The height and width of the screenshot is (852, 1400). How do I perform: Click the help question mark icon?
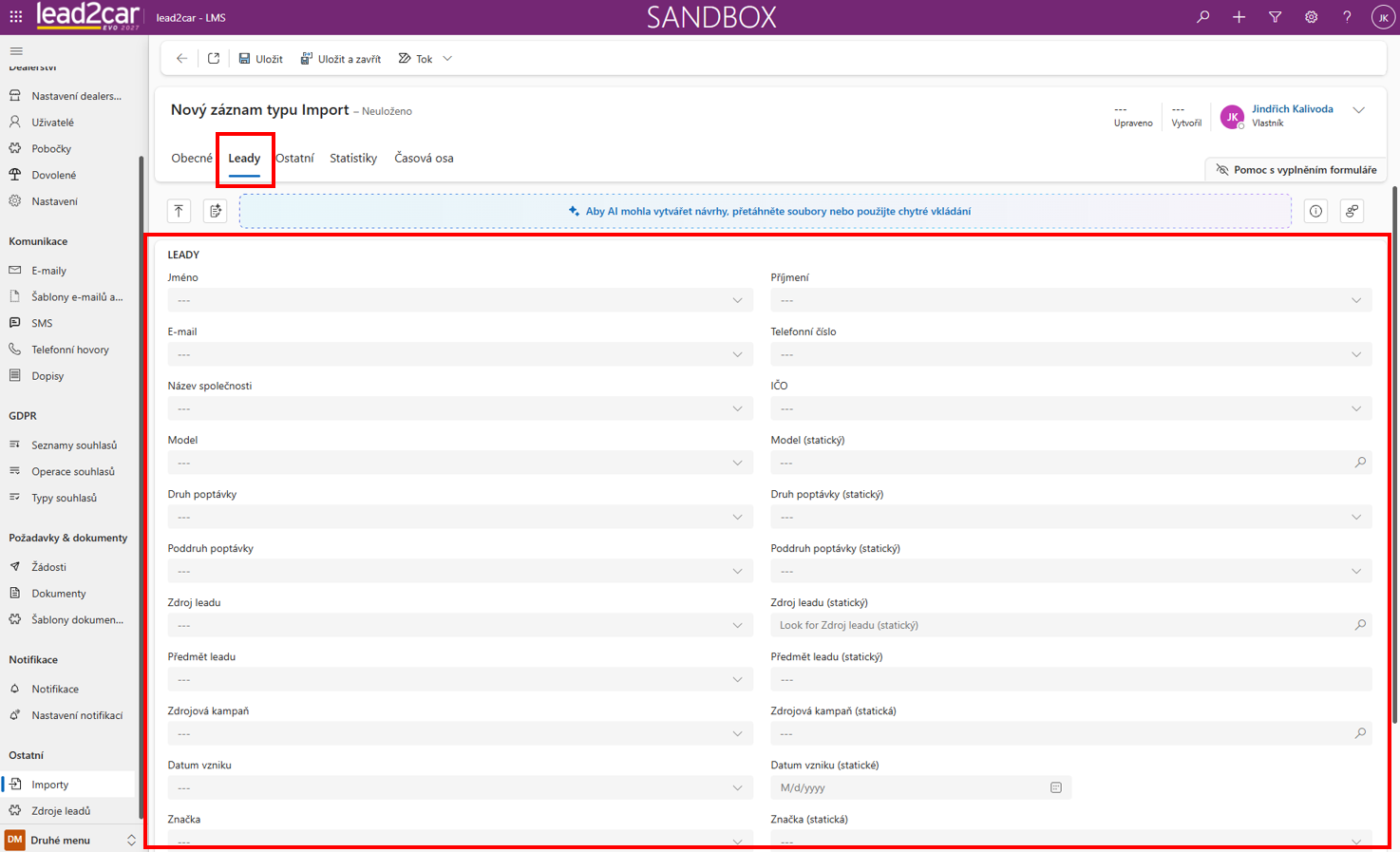(x=1347, y=17)
